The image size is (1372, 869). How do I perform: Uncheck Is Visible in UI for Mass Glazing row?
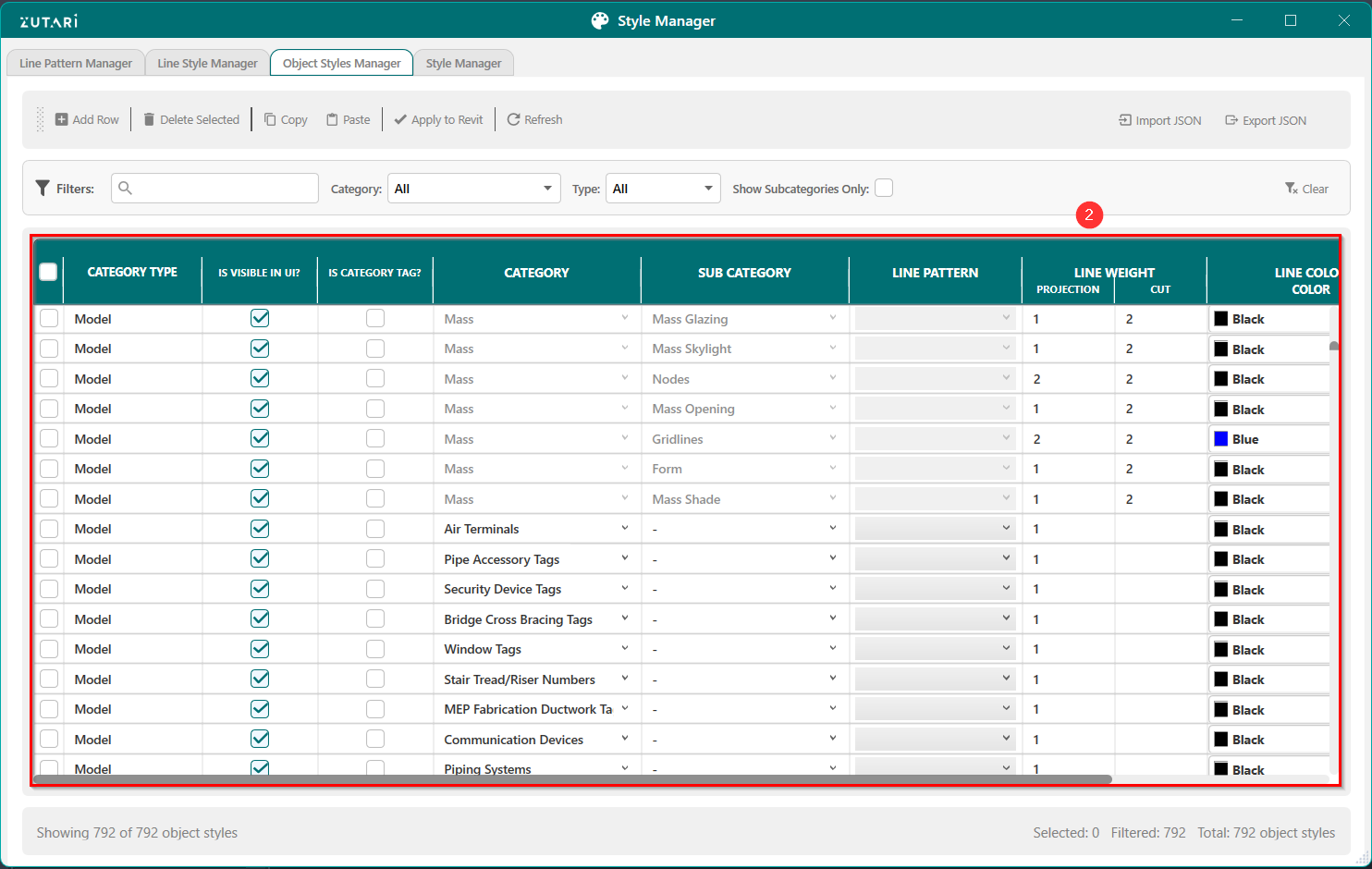click(x=260, y=318)
